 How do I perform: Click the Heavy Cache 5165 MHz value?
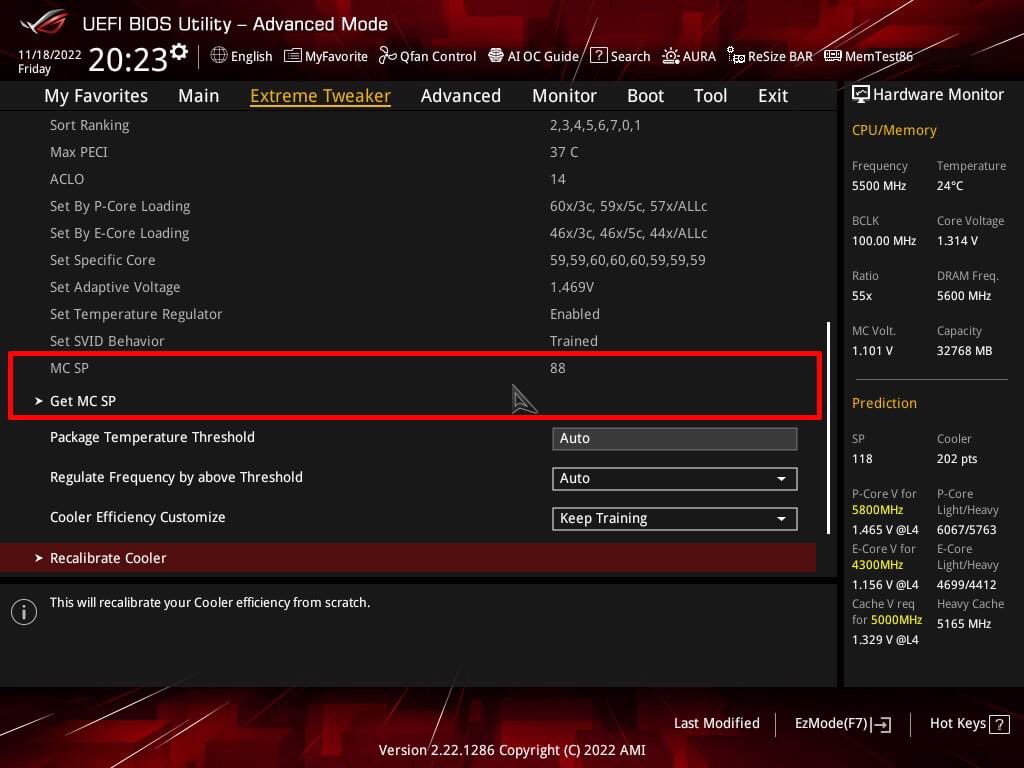point(964,624)
